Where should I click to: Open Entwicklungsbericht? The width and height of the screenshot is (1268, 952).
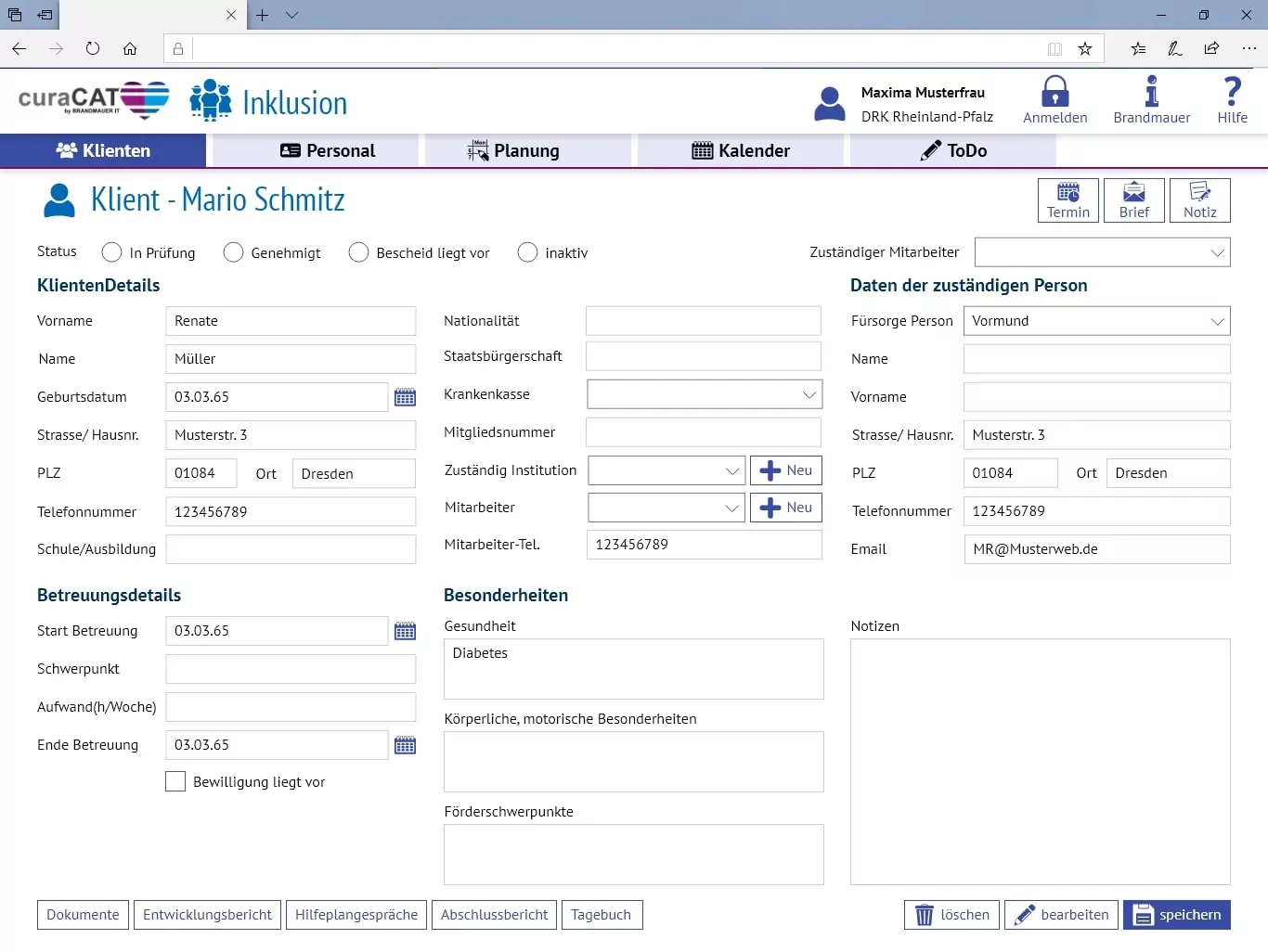[x=207, y=915]
